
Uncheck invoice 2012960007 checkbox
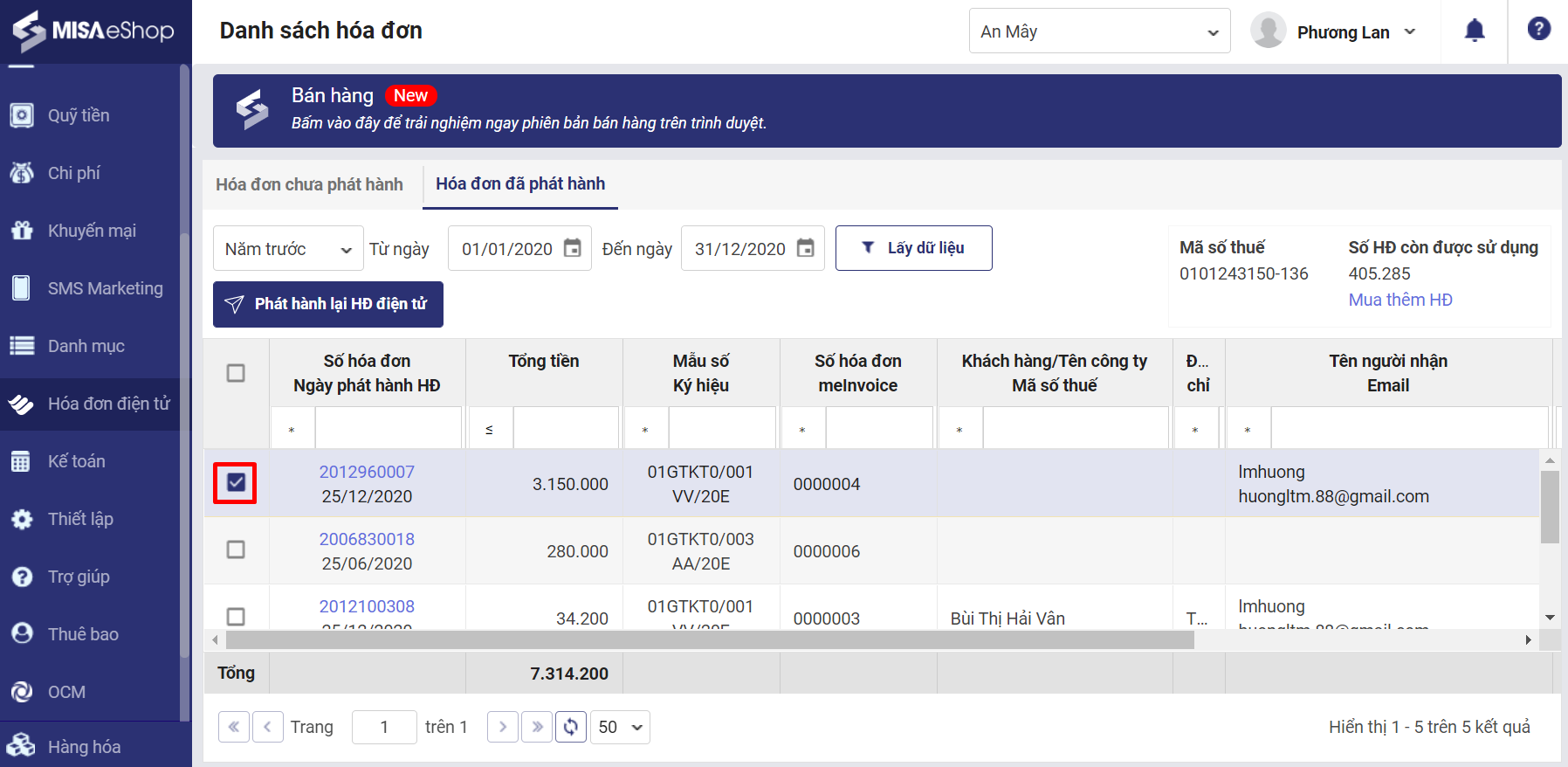[x=236, y=482]
